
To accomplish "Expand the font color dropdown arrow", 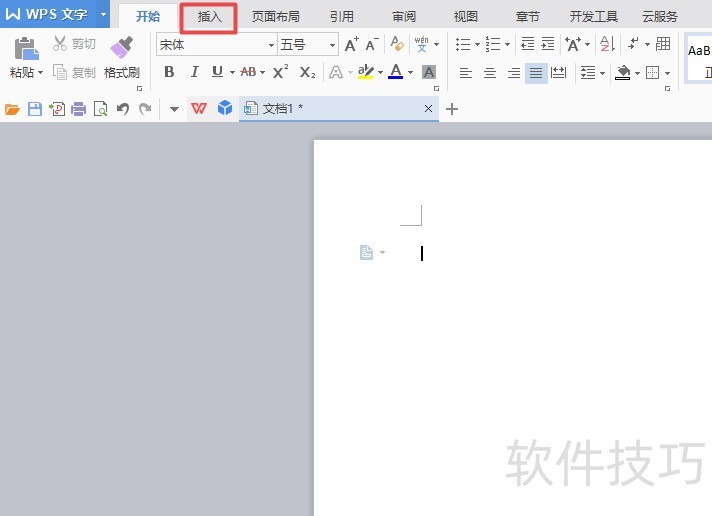I will (410, 72).
